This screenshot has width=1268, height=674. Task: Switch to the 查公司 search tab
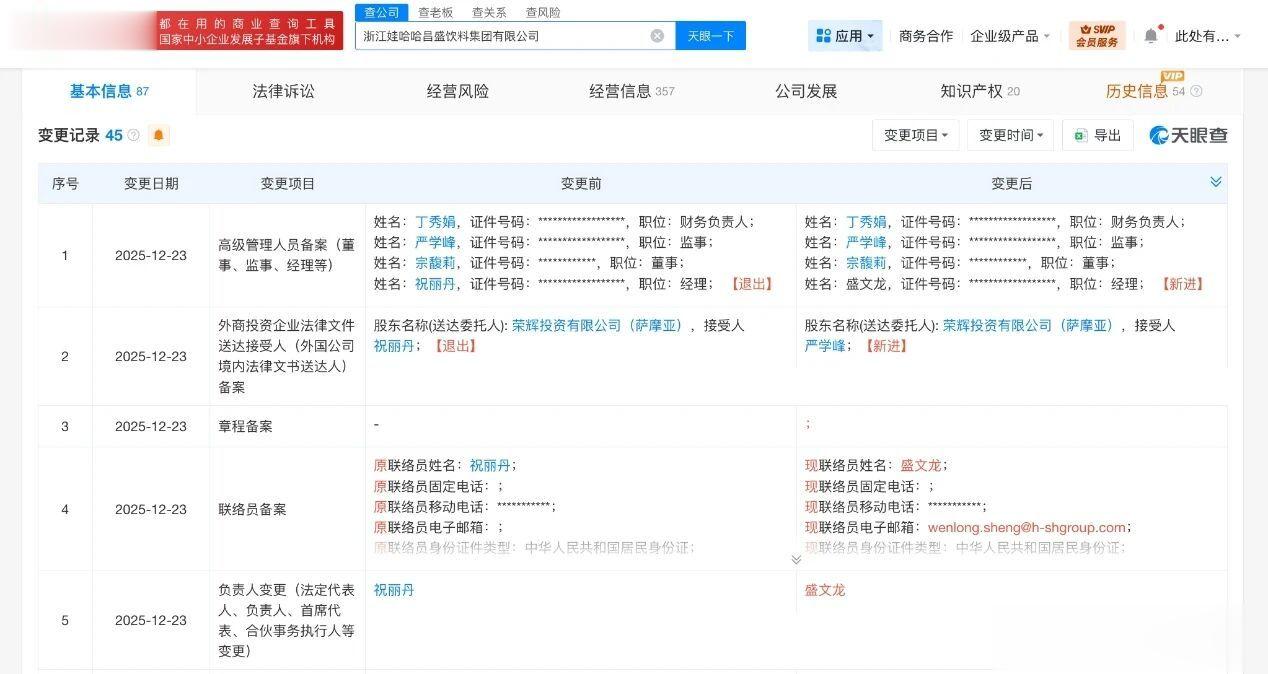tap(381, 12)
